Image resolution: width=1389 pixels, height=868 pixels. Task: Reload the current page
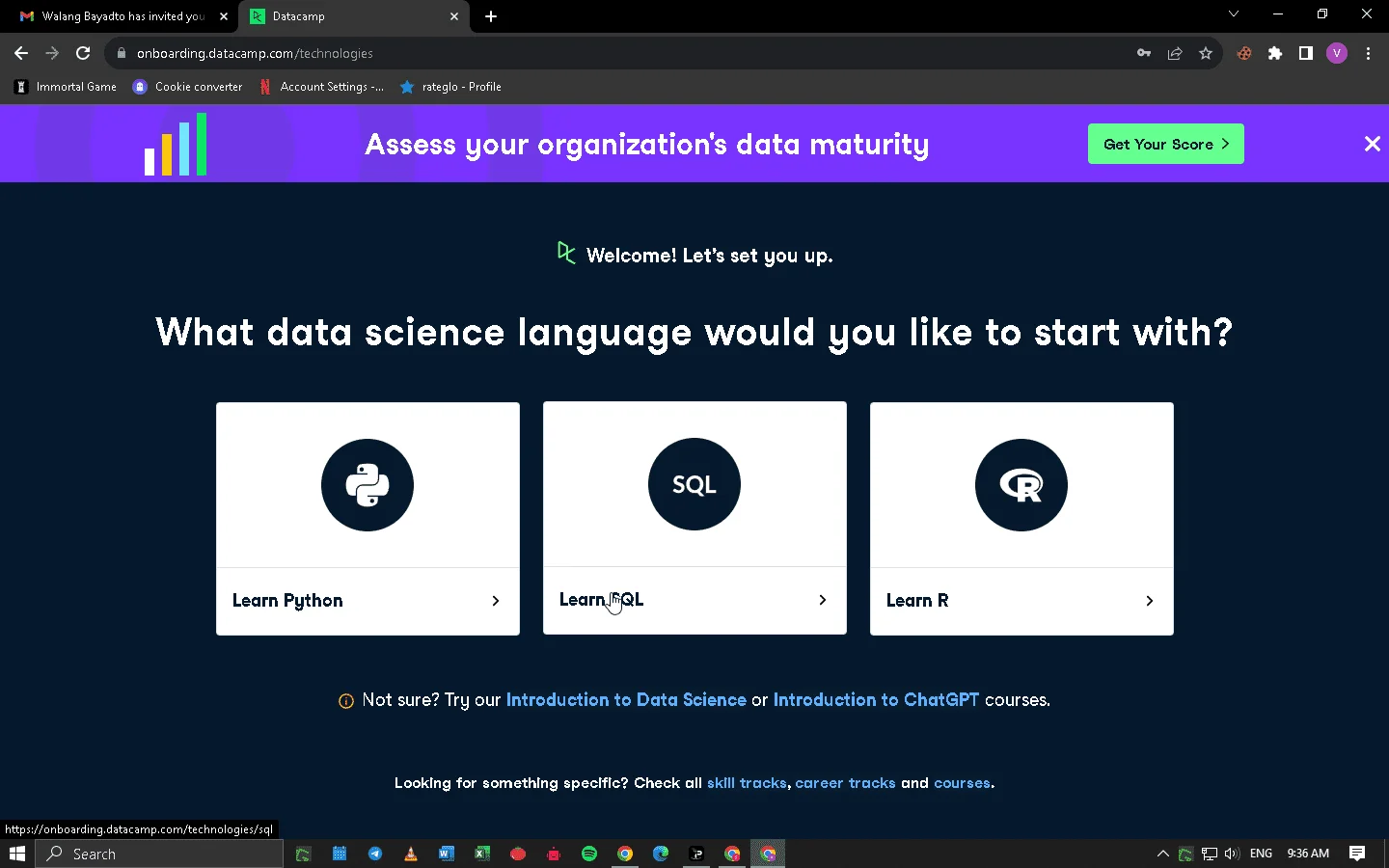tap(83, 53)
